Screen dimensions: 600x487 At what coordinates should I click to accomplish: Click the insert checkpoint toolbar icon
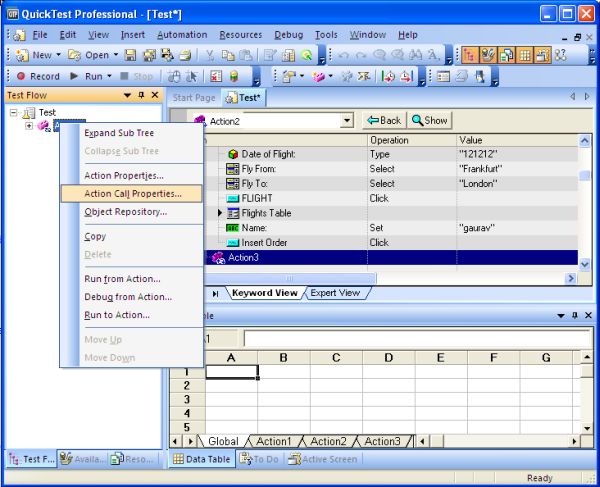tap(289, 77)
